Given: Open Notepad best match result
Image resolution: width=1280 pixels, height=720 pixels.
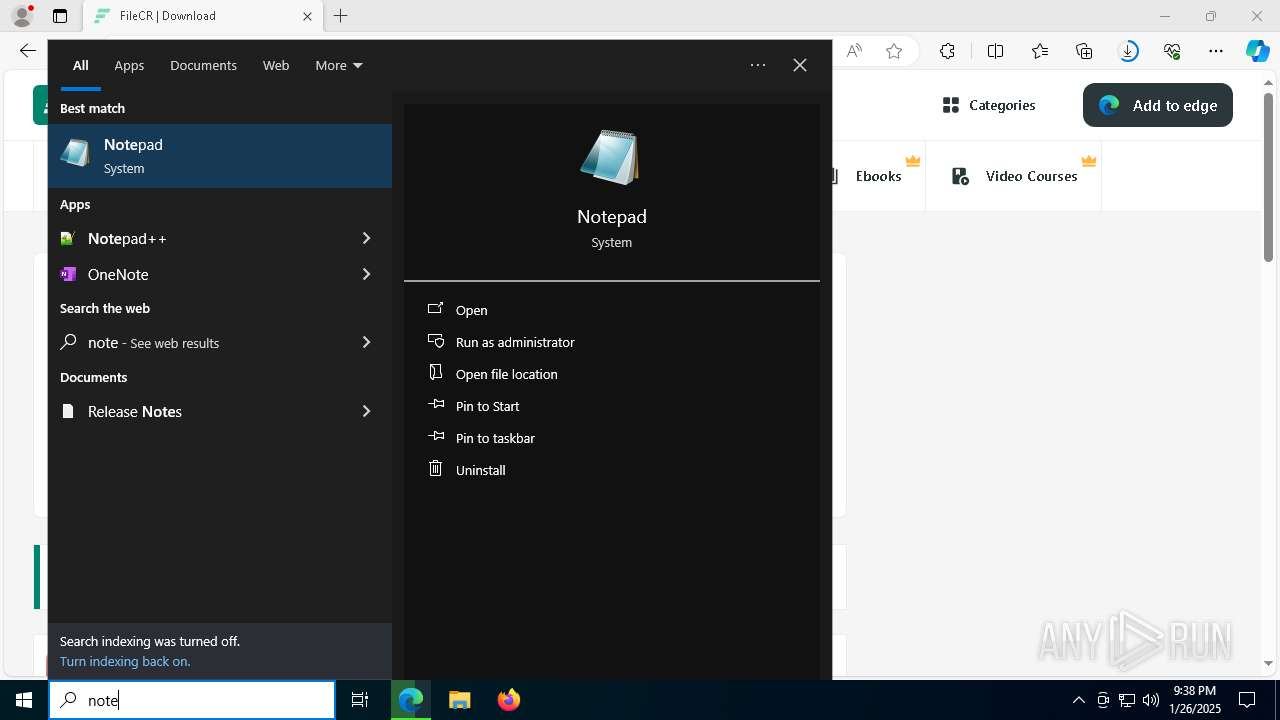Looking at the screenshot, I should click(220, 156).
